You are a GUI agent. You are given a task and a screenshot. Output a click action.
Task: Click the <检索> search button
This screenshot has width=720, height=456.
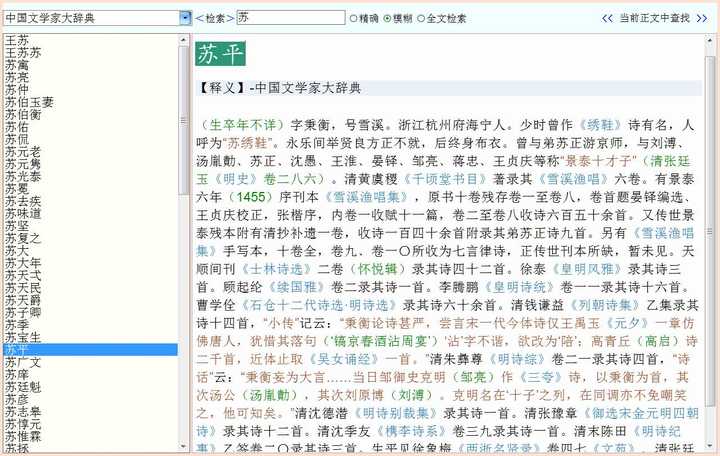[x=214, y=18]
